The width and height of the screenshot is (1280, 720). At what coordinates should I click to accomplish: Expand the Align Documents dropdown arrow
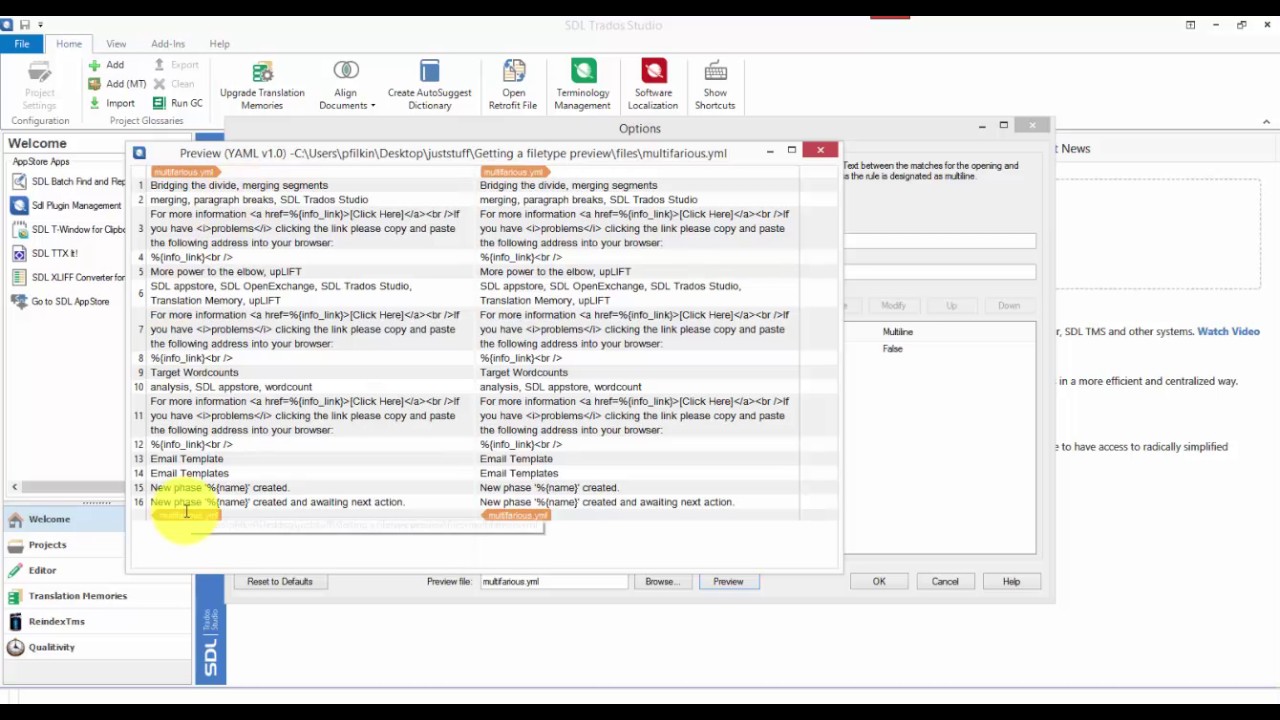pos(373,106)
